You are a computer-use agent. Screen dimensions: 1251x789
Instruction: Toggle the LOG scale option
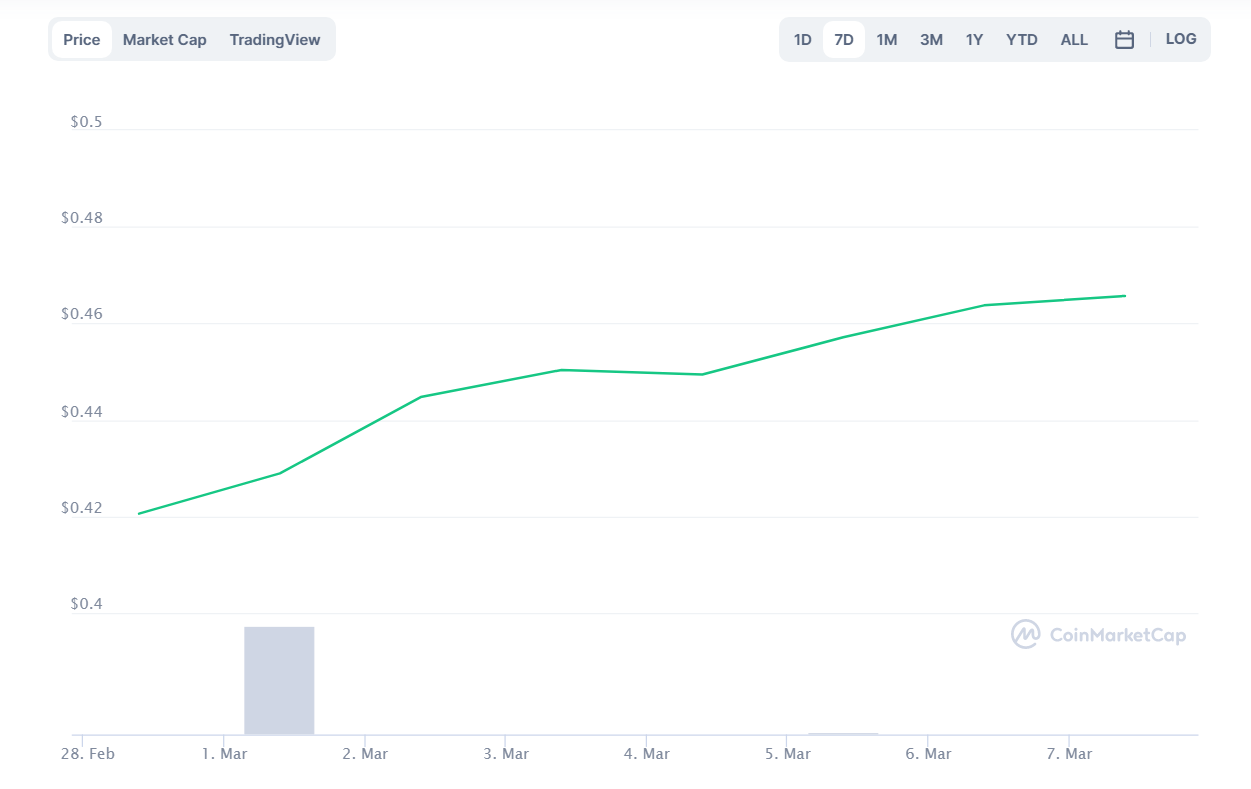1181,39
